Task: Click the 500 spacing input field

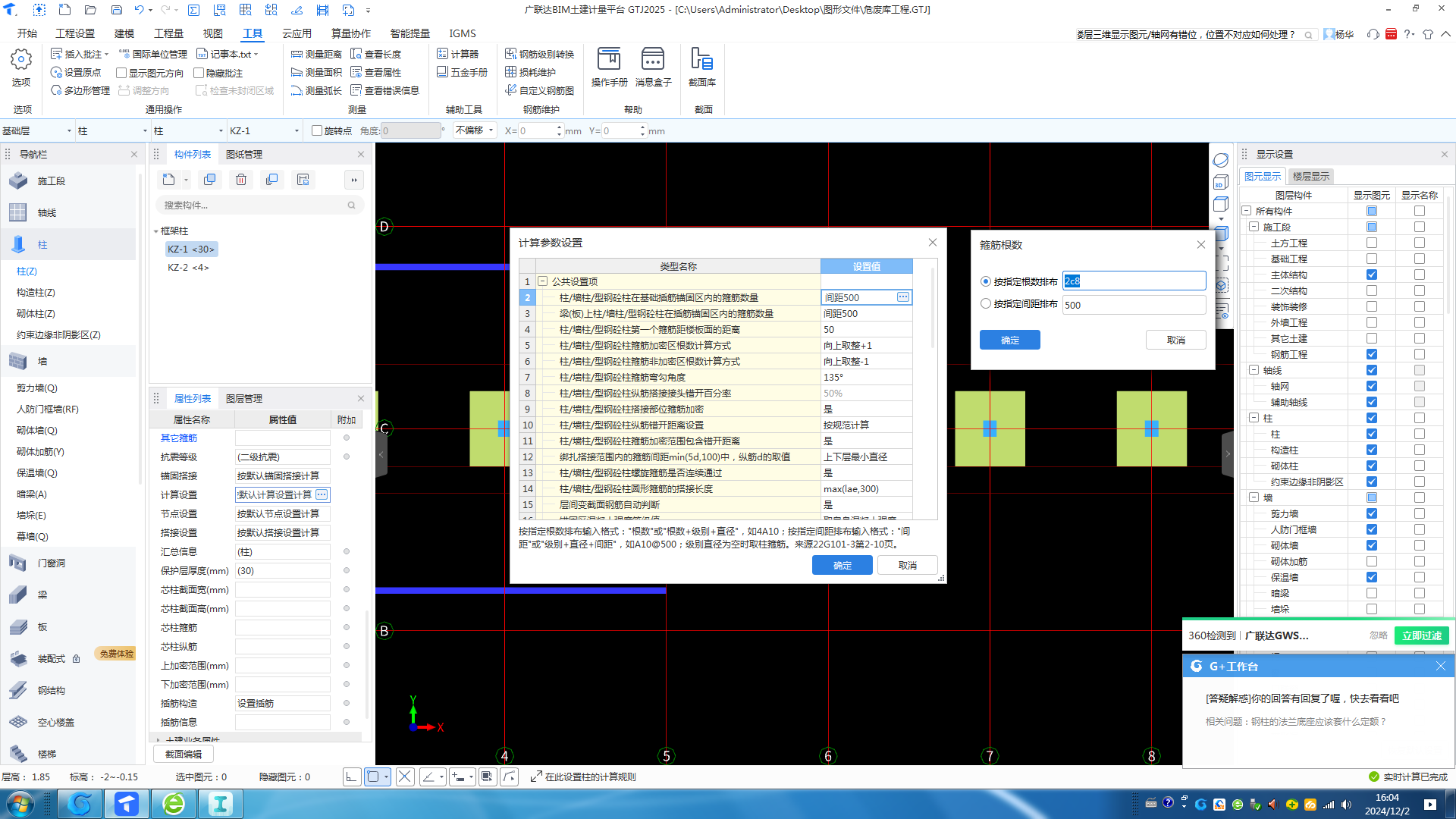Action: click(x=1134, y=305)
